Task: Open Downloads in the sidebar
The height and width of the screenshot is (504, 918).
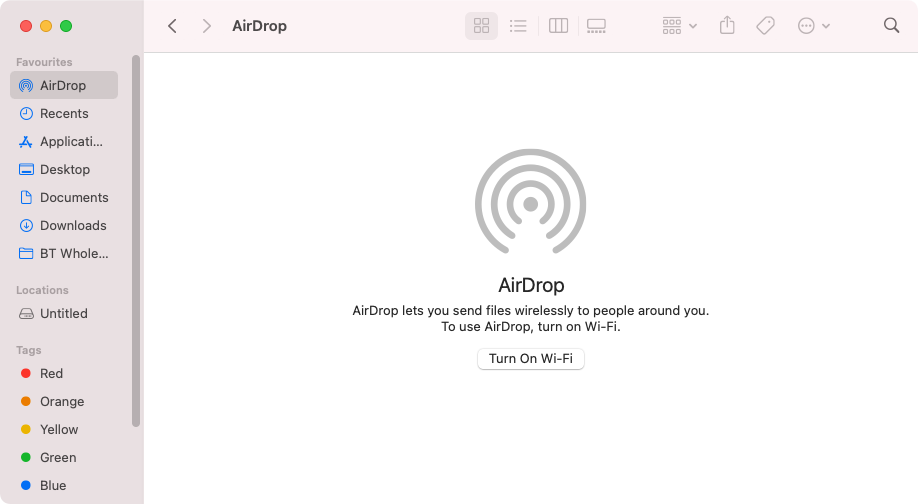Action: click(x=64, y=226)
